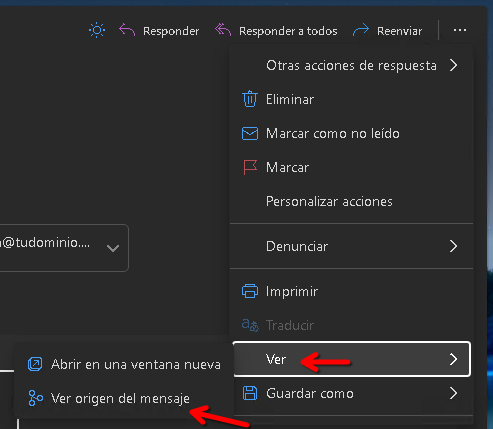Click the printer icon beside Imprimir
493x429 pixels.
tap(250, 291)
